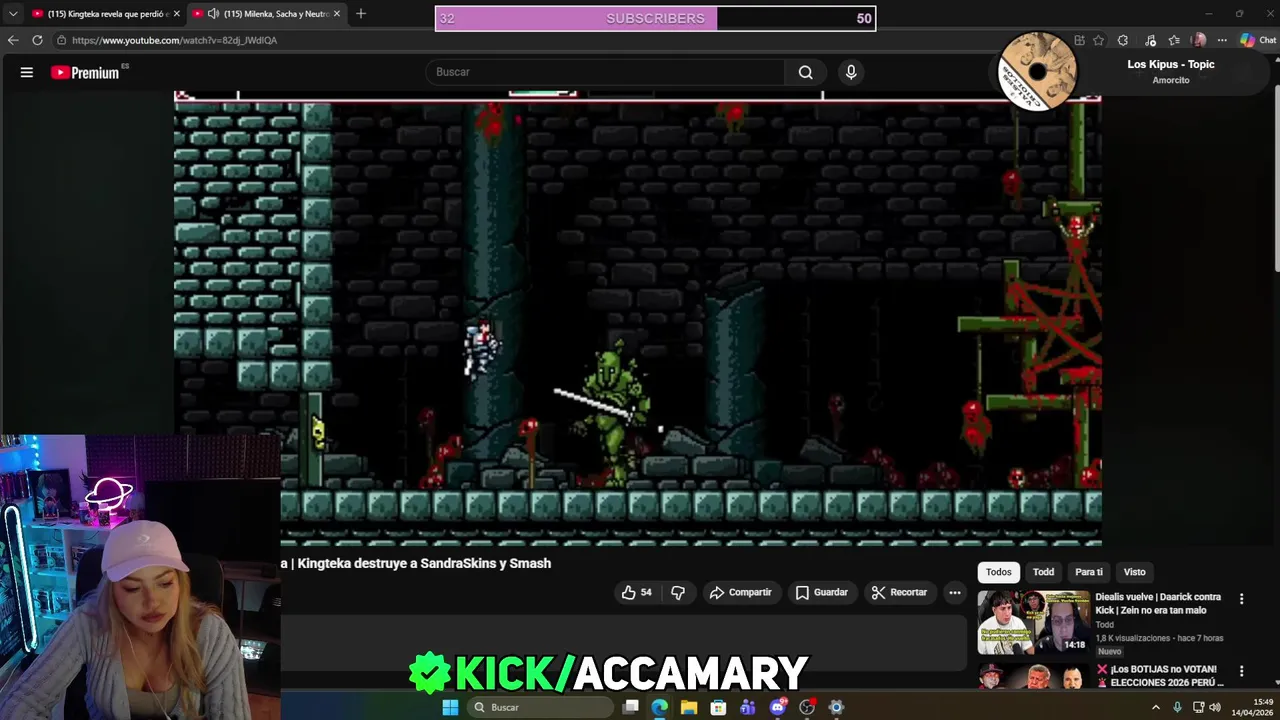Screen dimensions: 1280x720
Task: Click the YouTube search magnifier button
Action: pos(805,72)
